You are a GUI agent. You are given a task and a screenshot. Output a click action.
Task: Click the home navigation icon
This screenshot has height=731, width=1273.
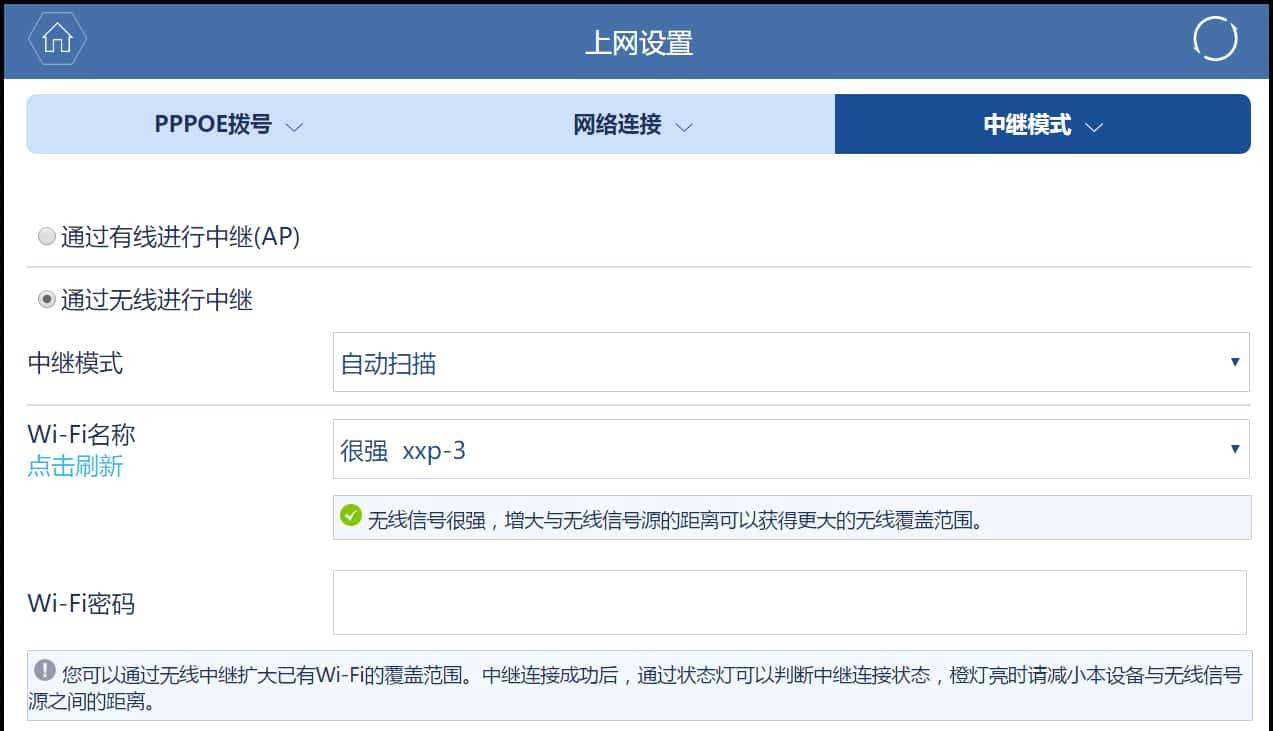[x=57, y=40]
